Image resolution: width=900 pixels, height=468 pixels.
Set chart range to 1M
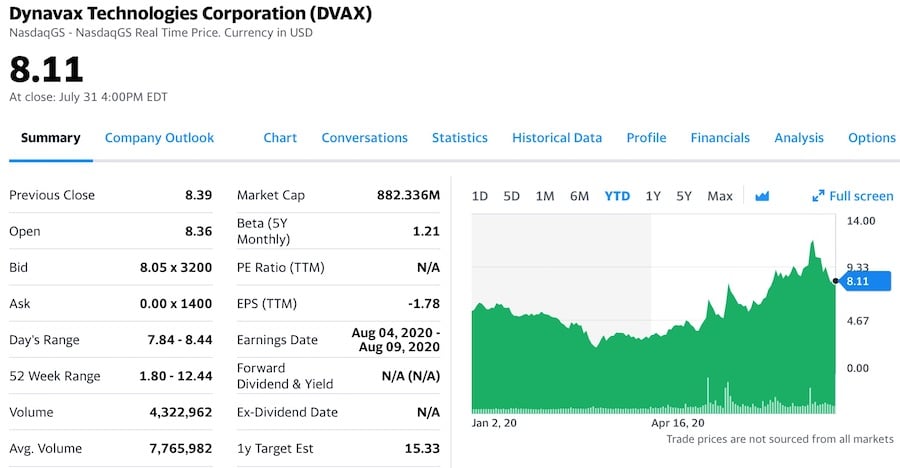[x=544, y=196]
